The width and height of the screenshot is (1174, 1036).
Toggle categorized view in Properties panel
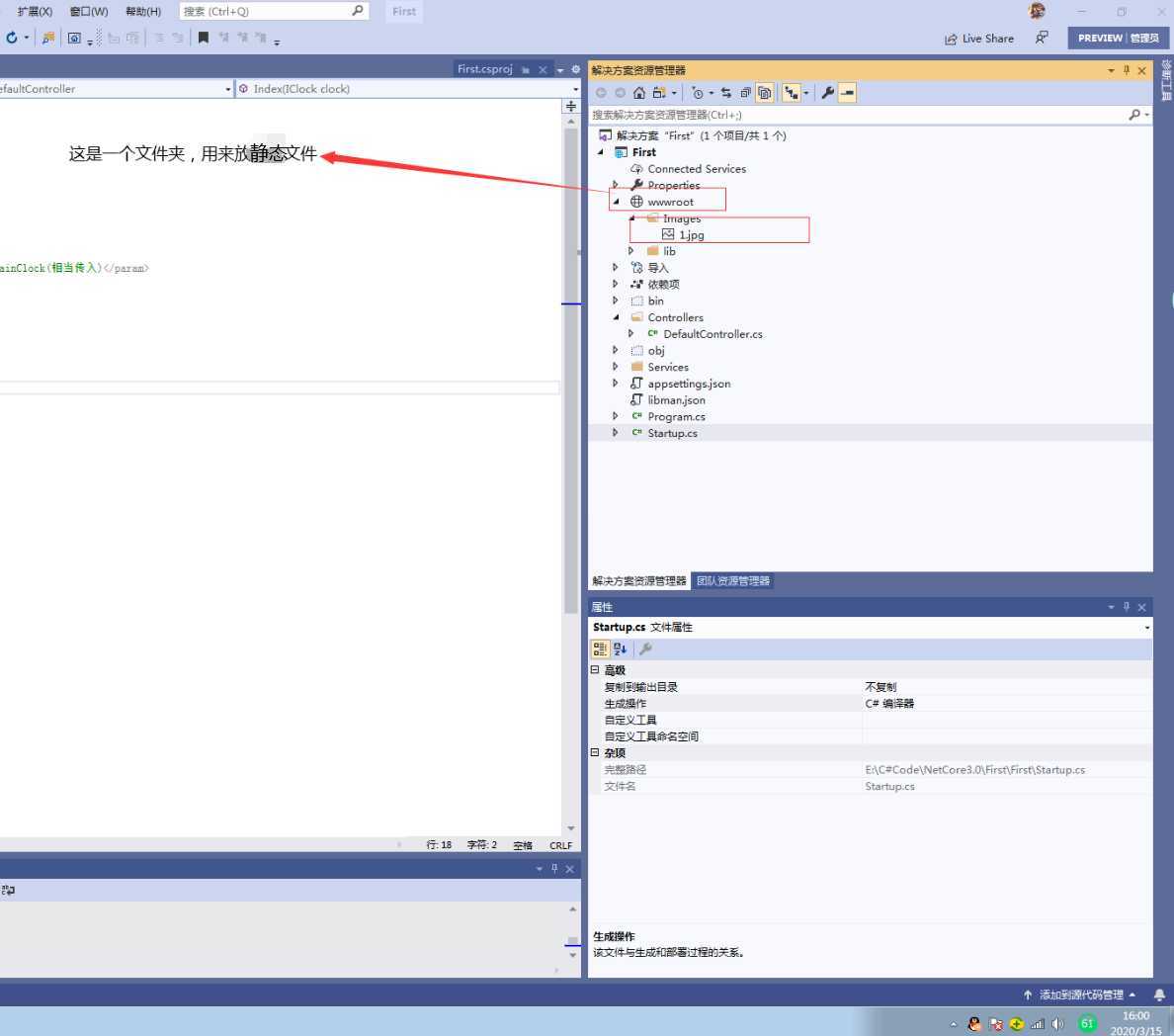coord(600,649)
